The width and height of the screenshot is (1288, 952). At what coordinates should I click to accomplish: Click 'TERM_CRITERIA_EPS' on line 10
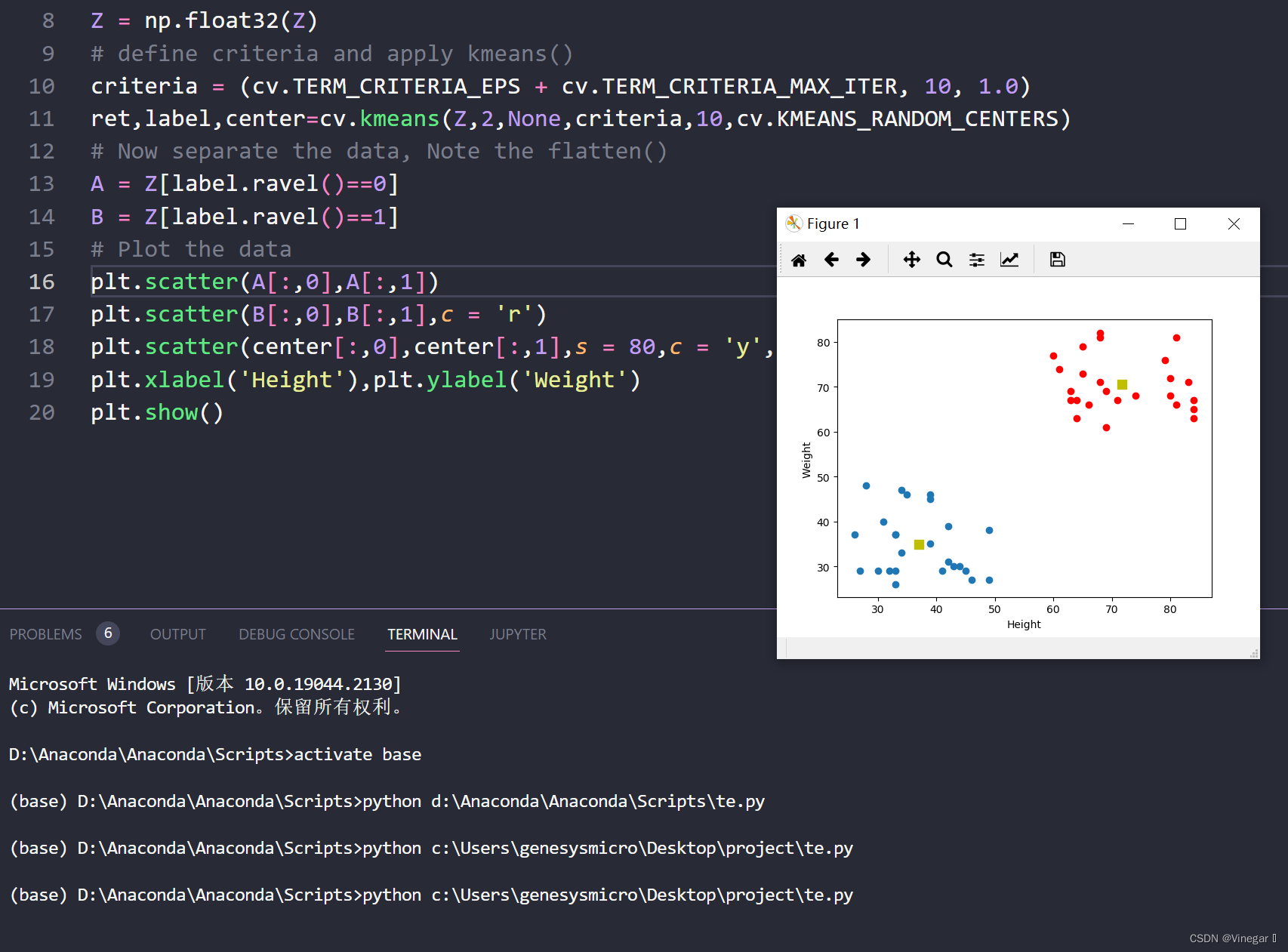[x=406, y=86]
